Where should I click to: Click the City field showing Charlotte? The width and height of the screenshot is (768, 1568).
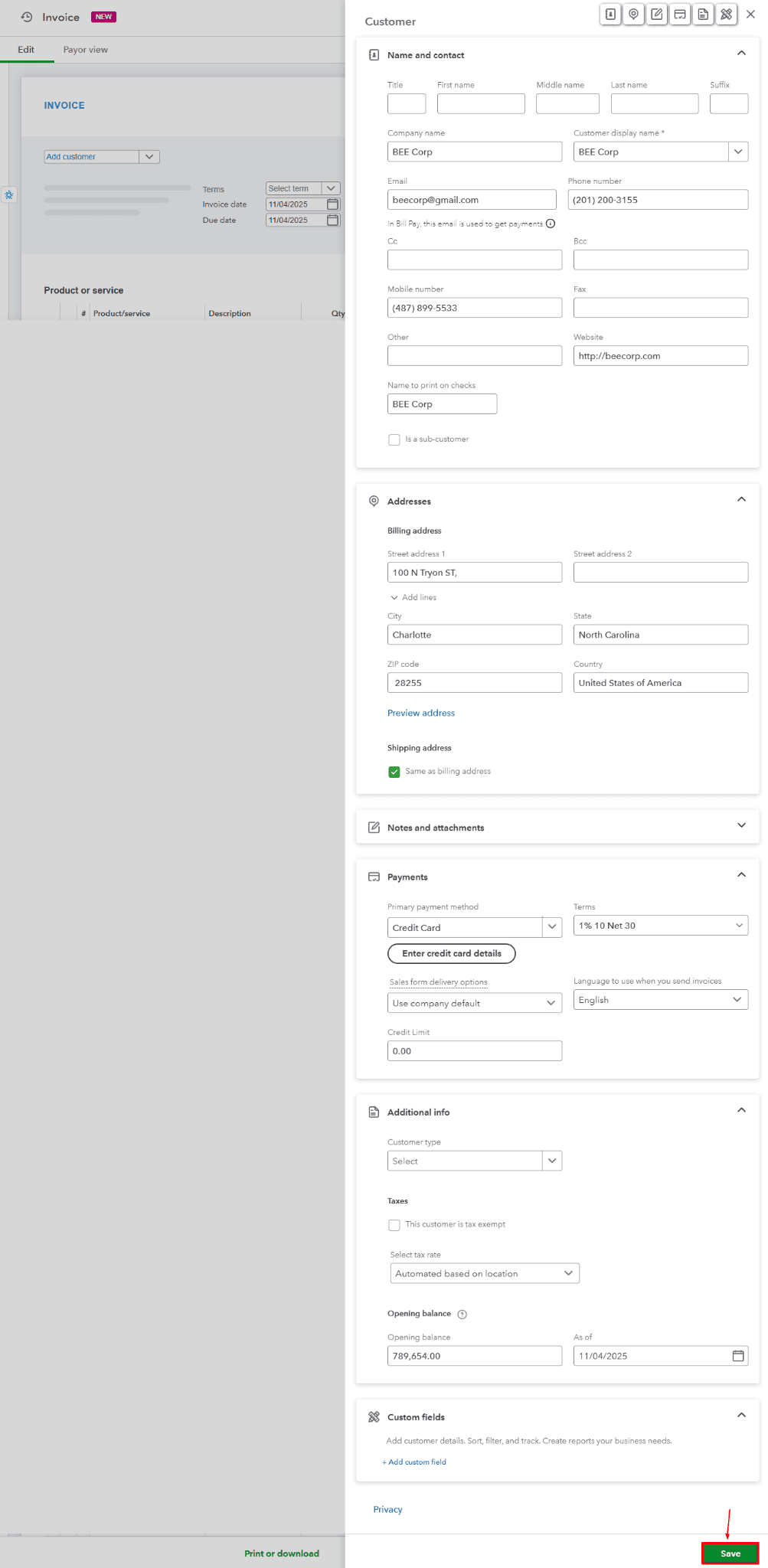[x=475, y=635]
